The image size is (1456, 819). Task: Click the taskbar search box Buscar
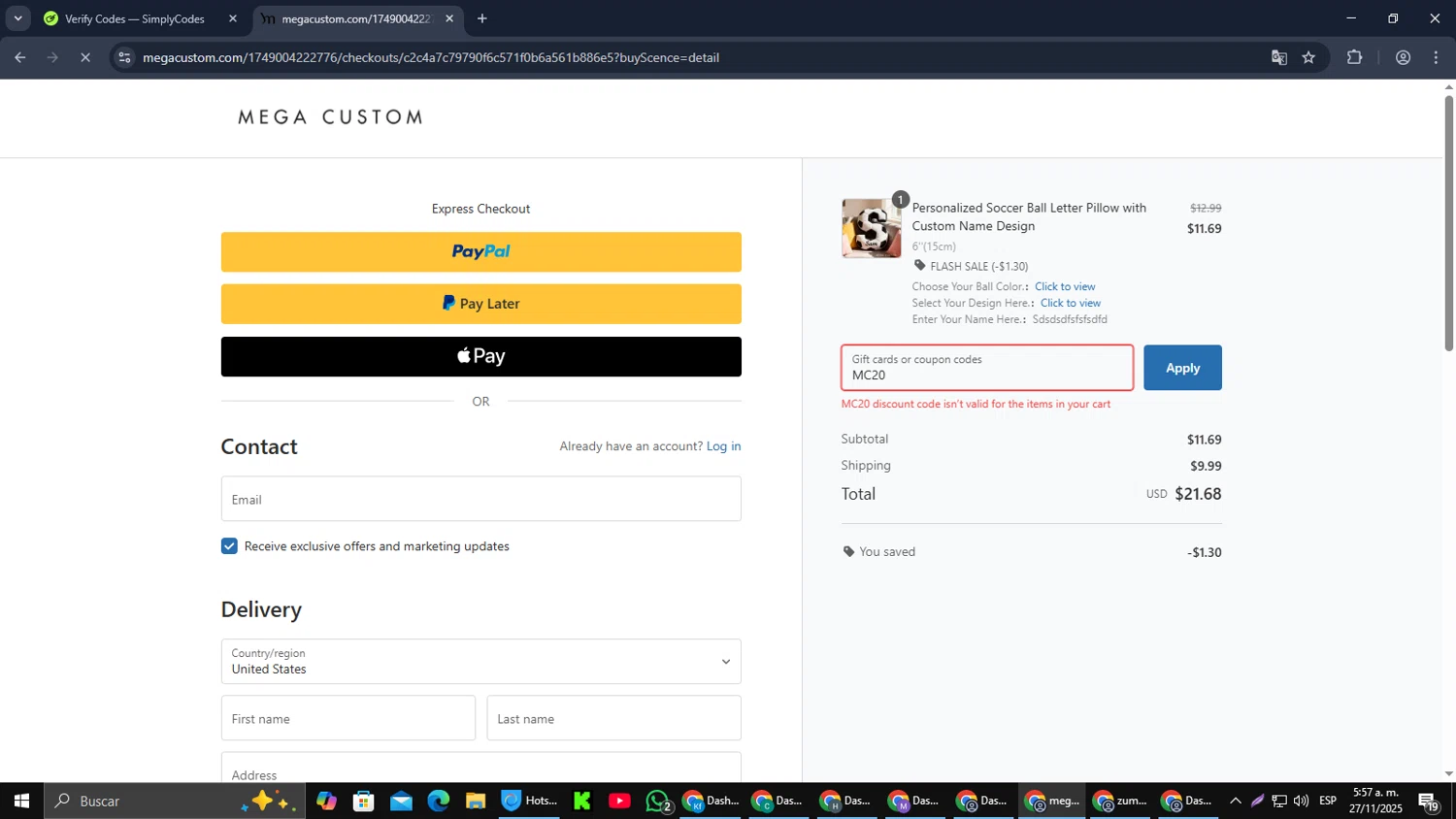(175, 801)
